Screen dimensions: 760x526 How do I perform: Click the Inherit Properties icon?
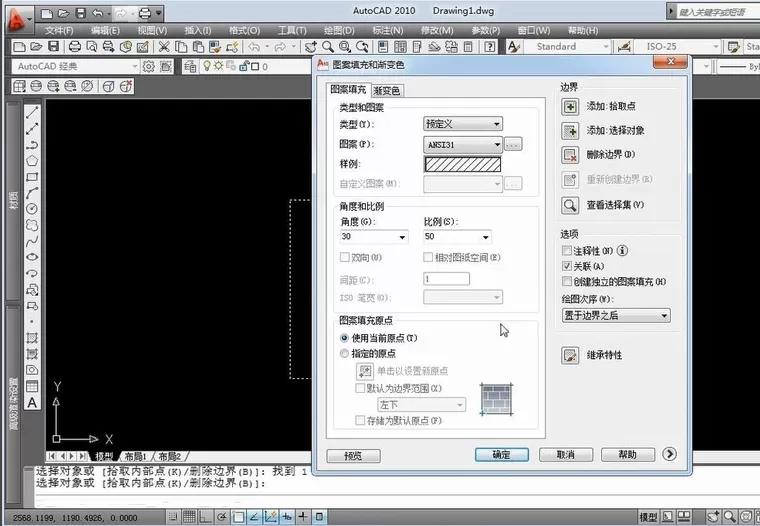pos(570,355)
